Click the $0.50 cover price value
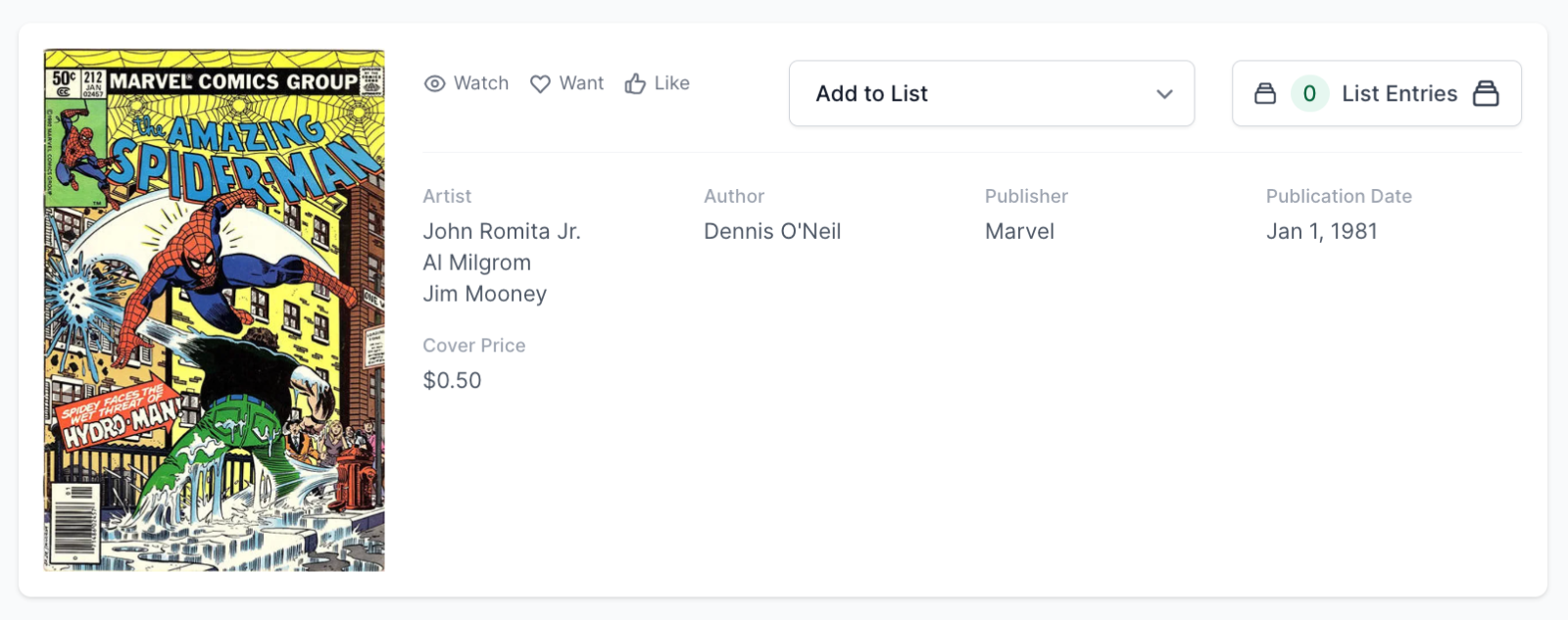Viewport: 1568px width, 620px height. 452,380
